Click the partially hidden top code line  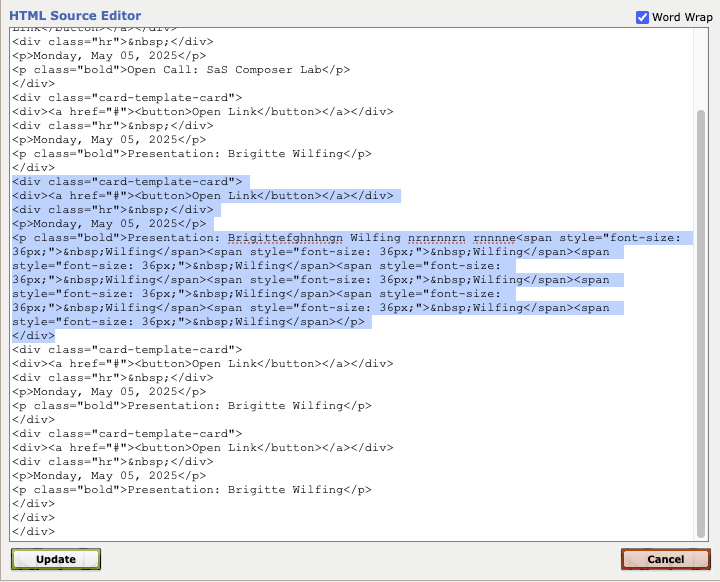click(x=80, y=29)
